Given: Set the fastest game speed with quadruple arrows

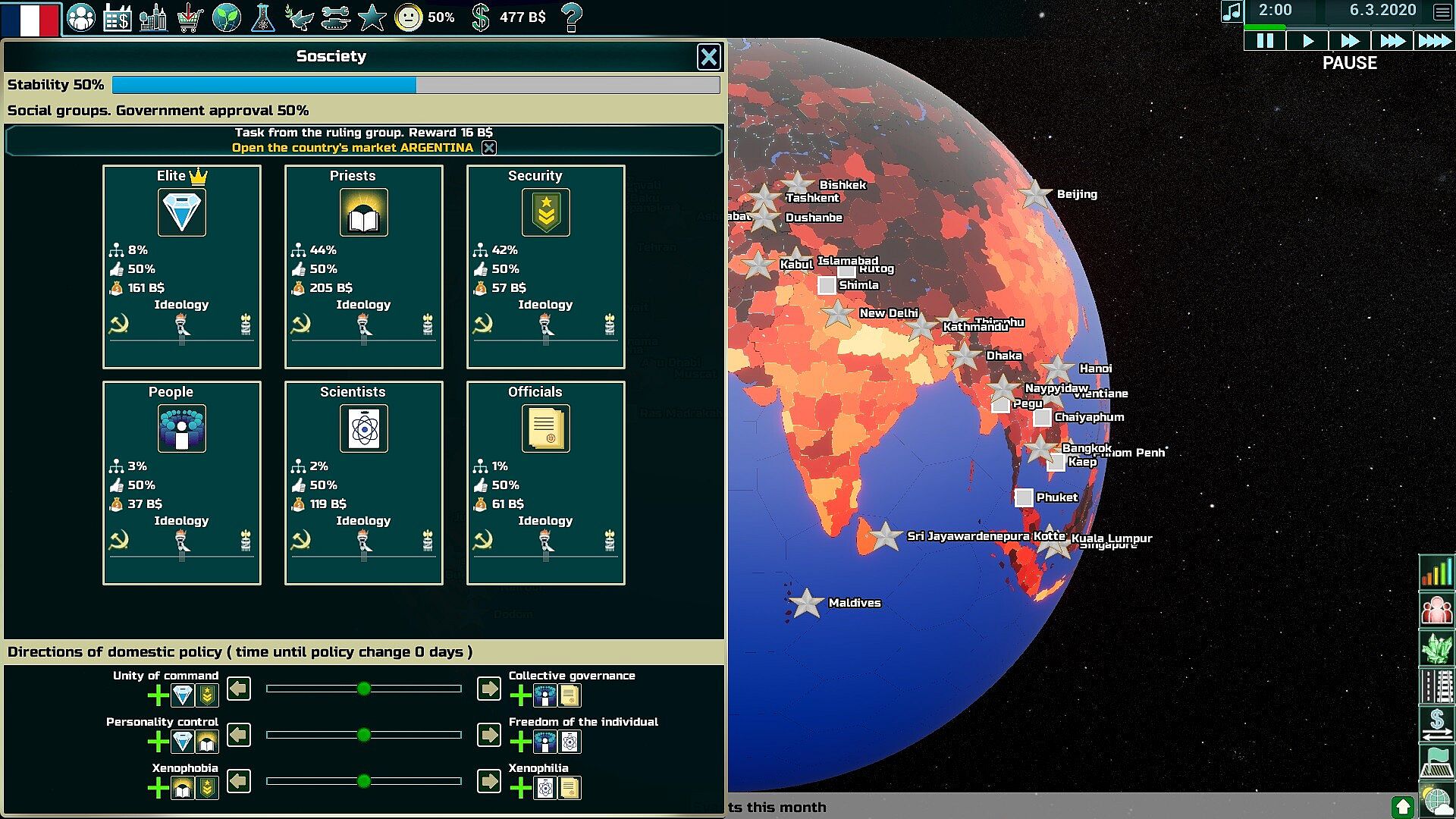Looking at the screenshot, I should 1434,41.
